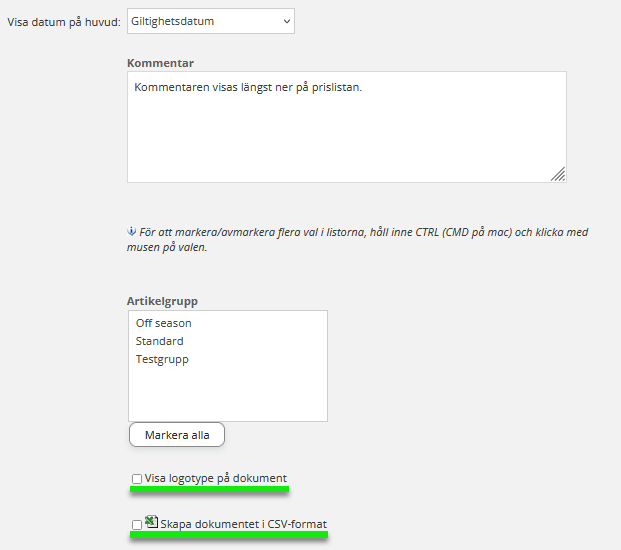Select 'Off season' in the Artikelgrupp list

click(164, 323)
